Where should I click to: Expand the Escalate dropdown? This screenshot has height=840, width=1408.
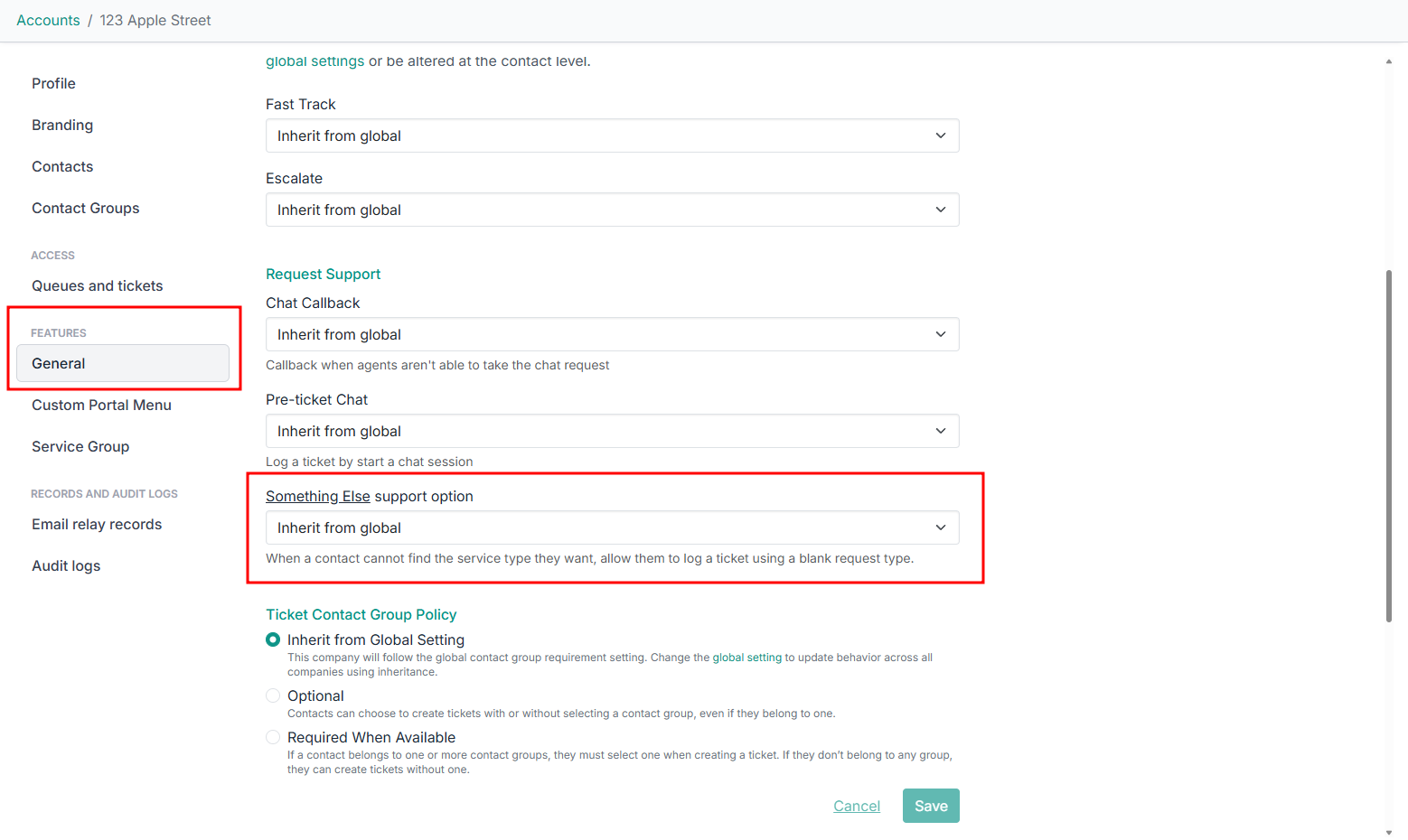[x=612, y=210]
